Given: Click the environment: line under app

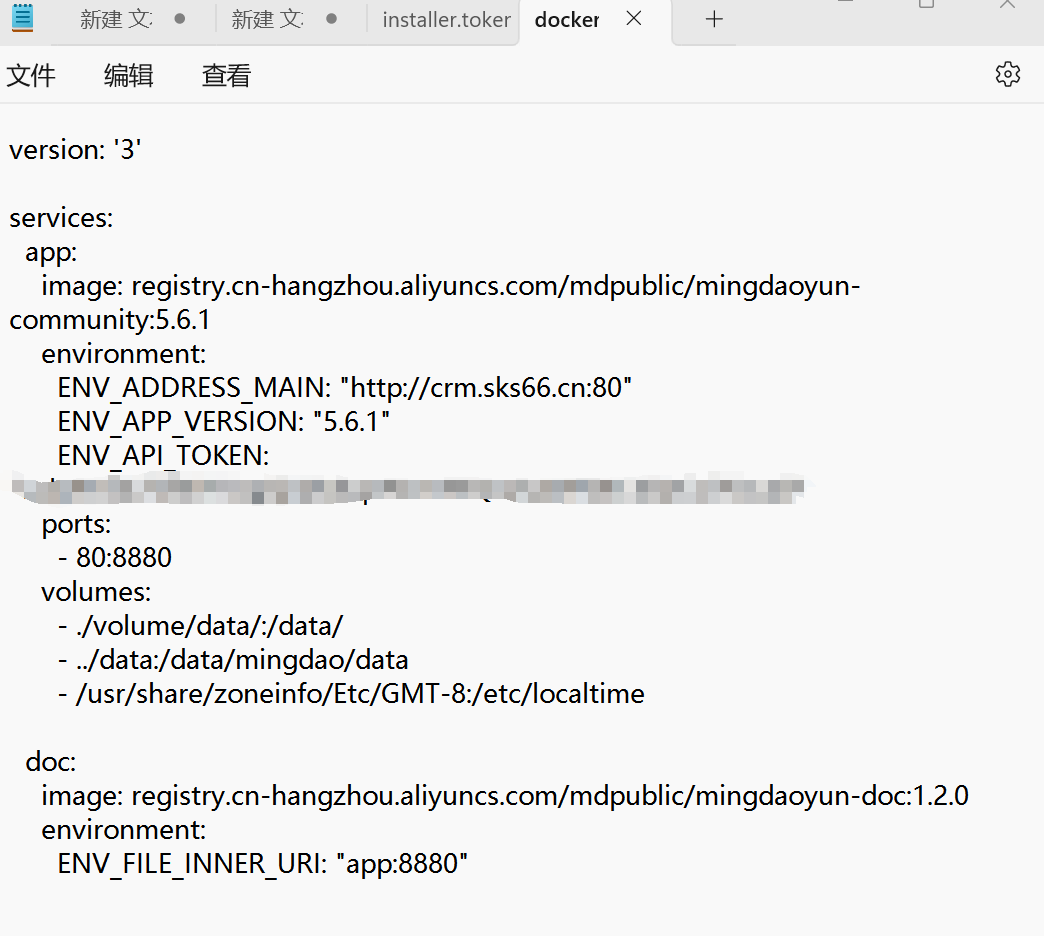Looking at the screenshot, I should point(124,353).
